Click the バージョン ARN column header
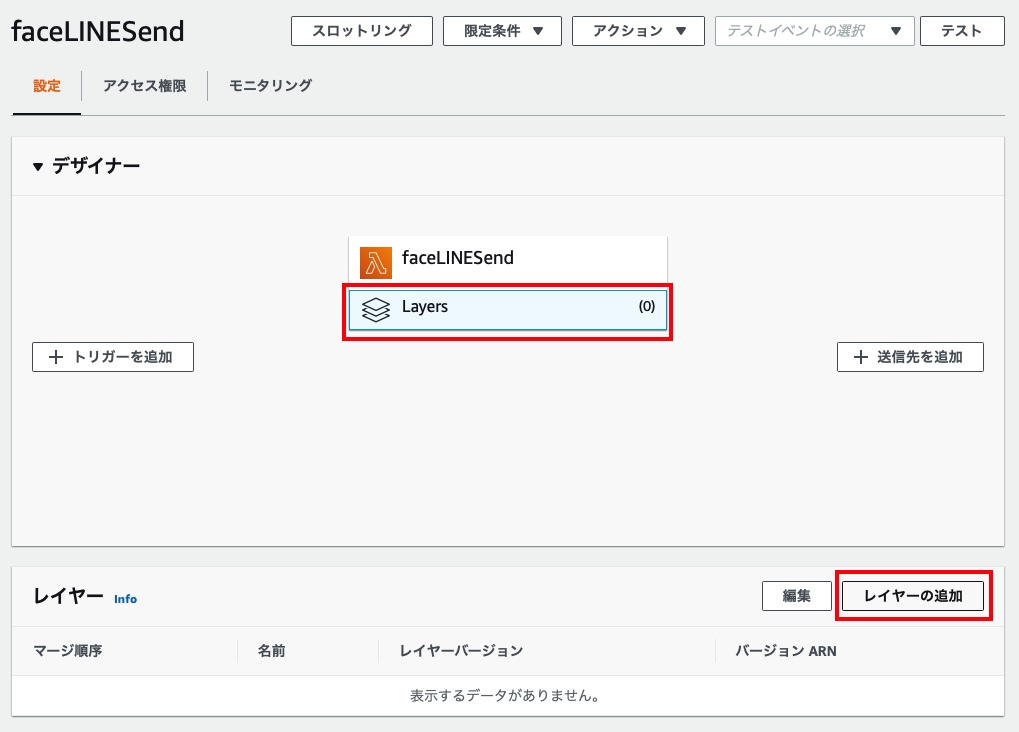The image size is (1019, 732). pyautogui.click(x=786, y=651)
